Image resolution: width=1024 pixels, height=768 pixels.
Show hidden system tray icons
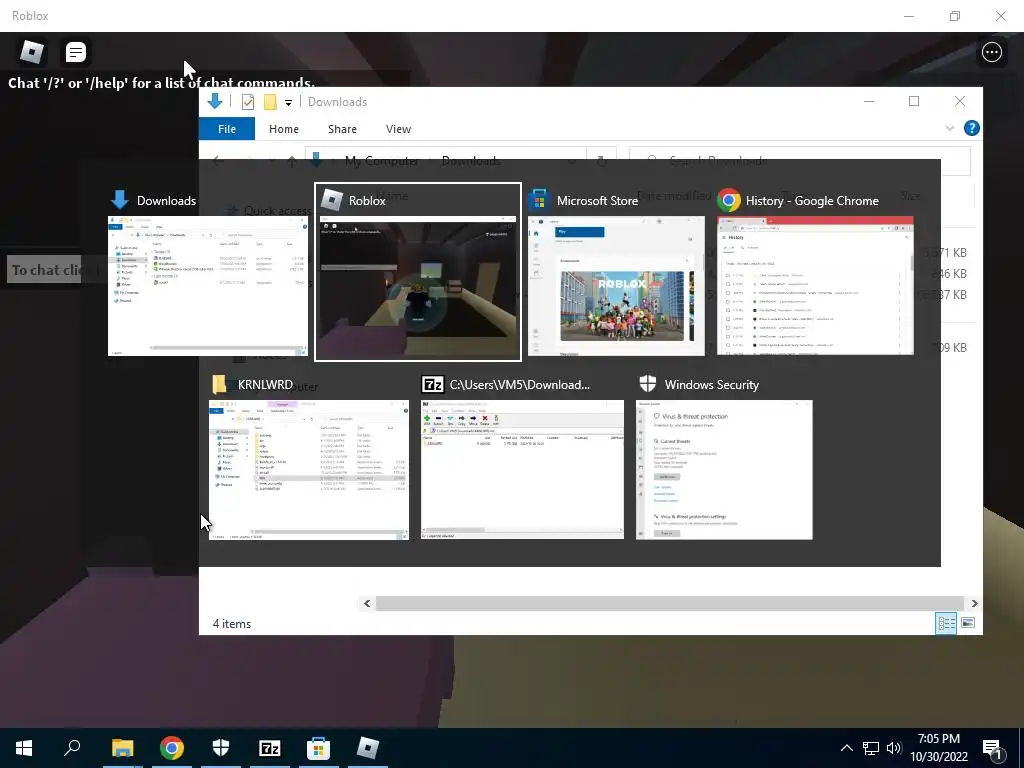pos(846,748)
